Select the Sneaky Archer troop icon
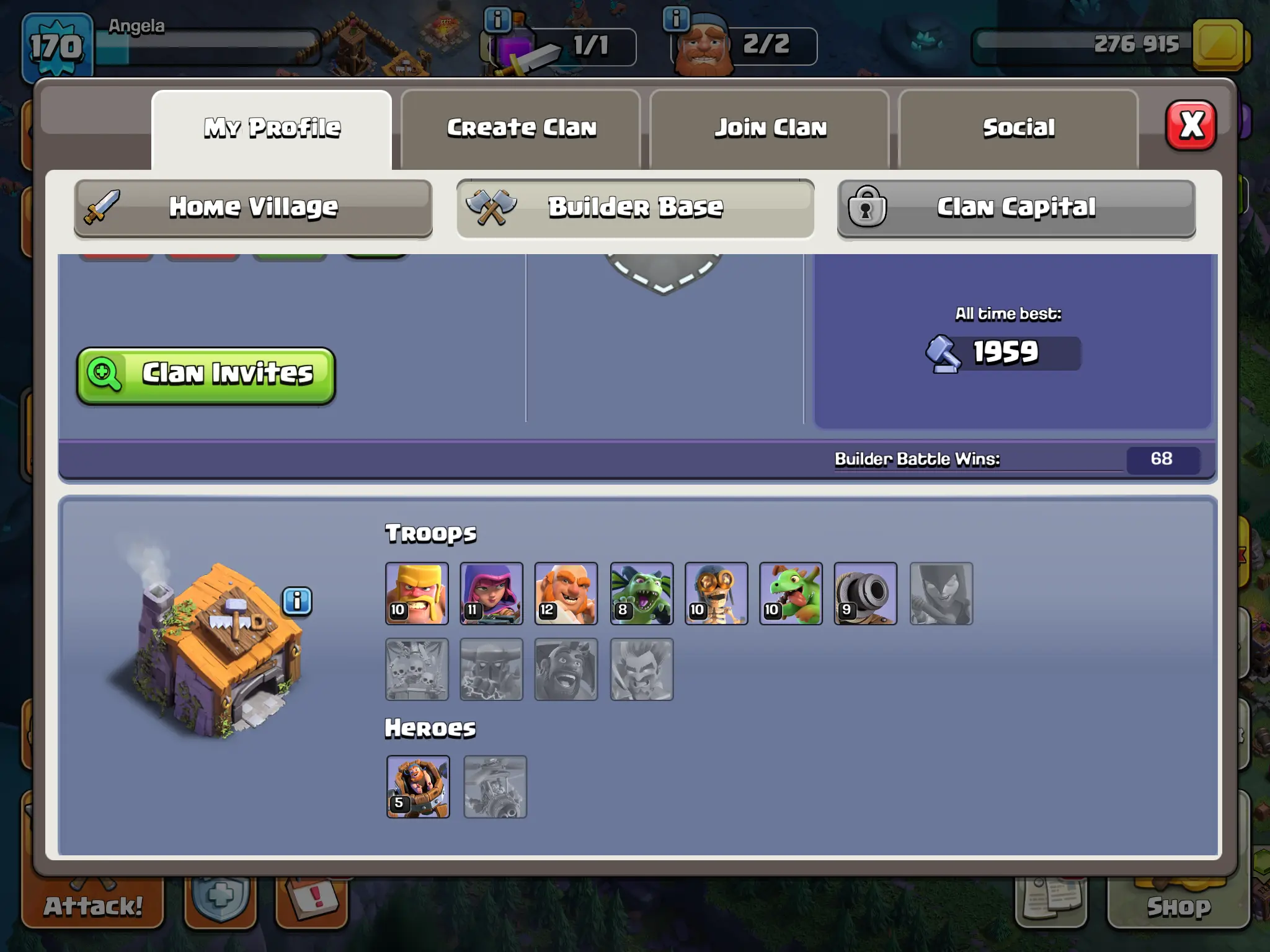 [491, 593]
